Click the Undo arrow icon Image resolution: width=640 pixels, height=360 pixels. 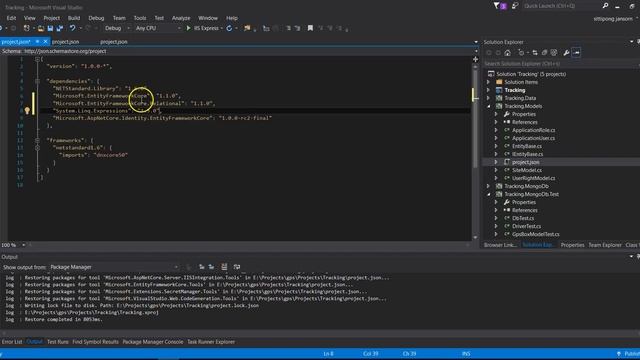click(x=72, y=28)
